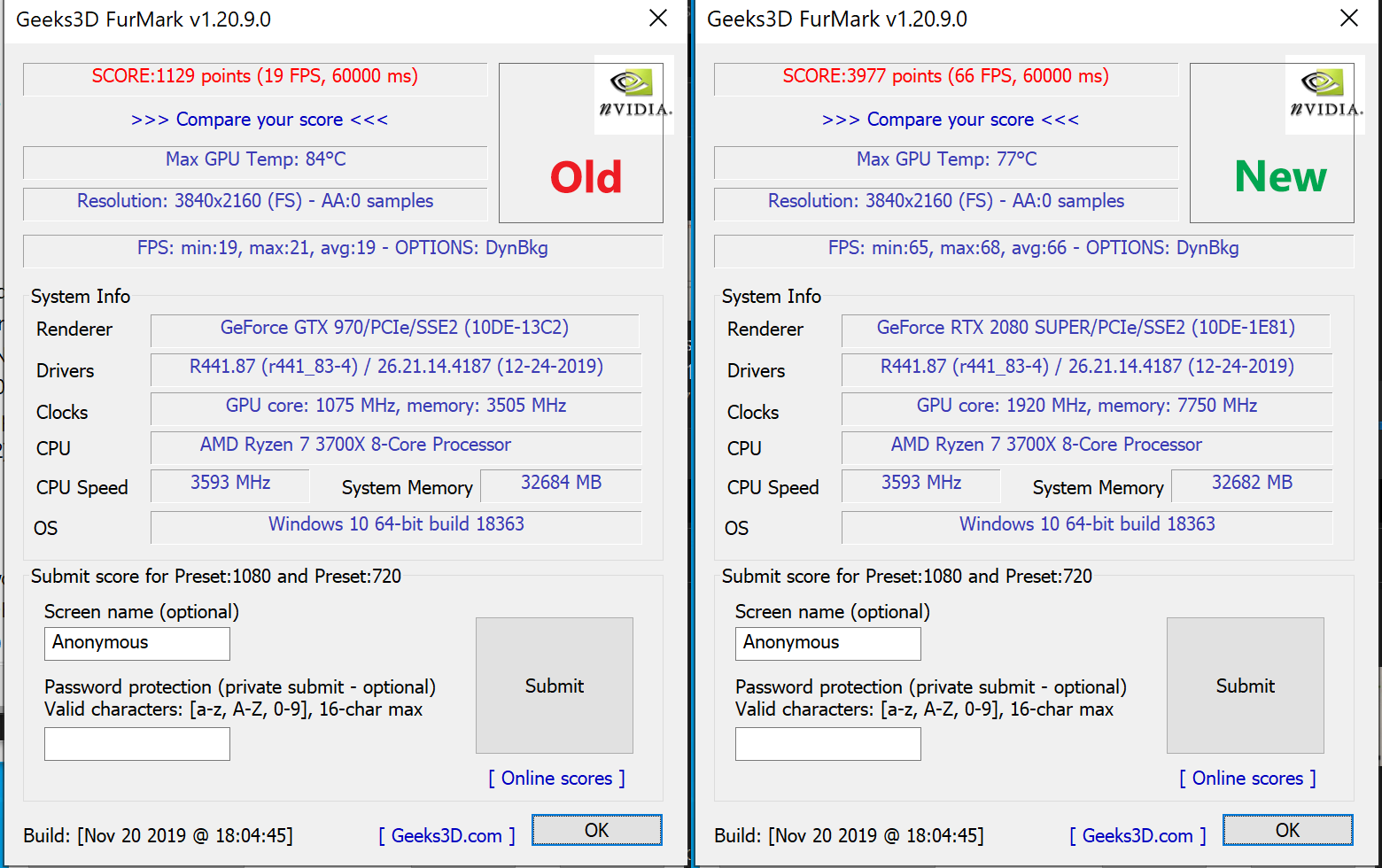Click OK in the Old benchmark window
Viewport: 1382px width, 868px height.
click(596, 831)
